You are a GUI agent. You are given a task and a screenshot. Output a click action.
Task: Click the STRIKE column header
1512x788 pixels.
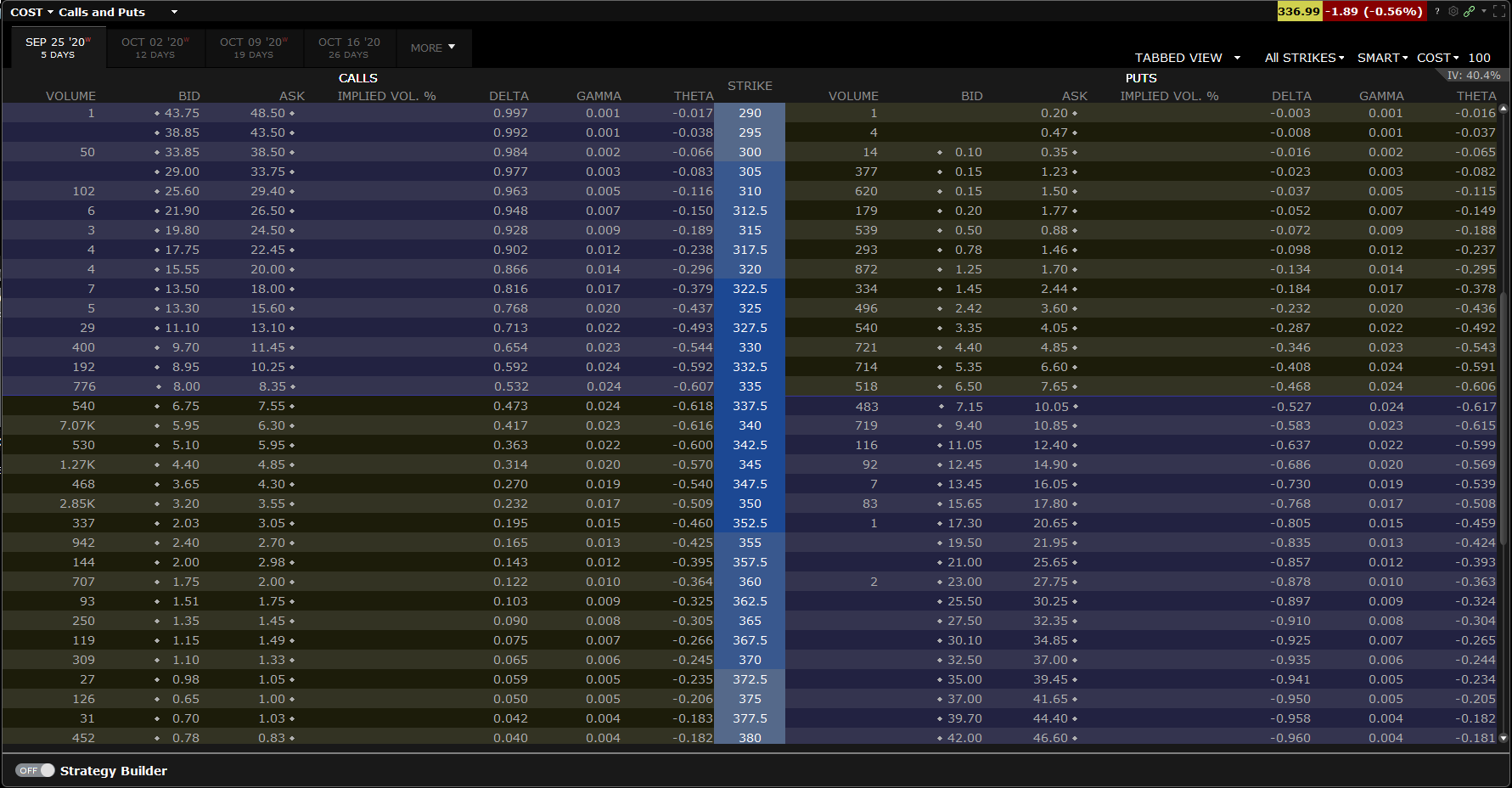[750, 86]
